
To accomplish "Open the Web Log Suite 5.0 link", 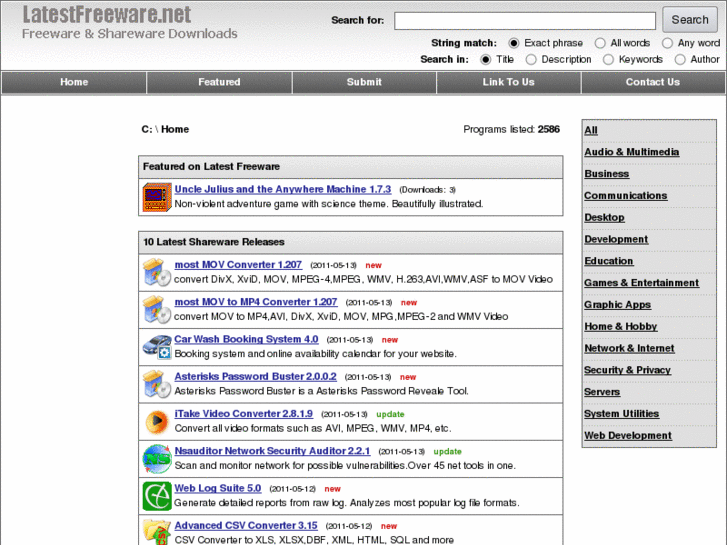I will (218, 488).
